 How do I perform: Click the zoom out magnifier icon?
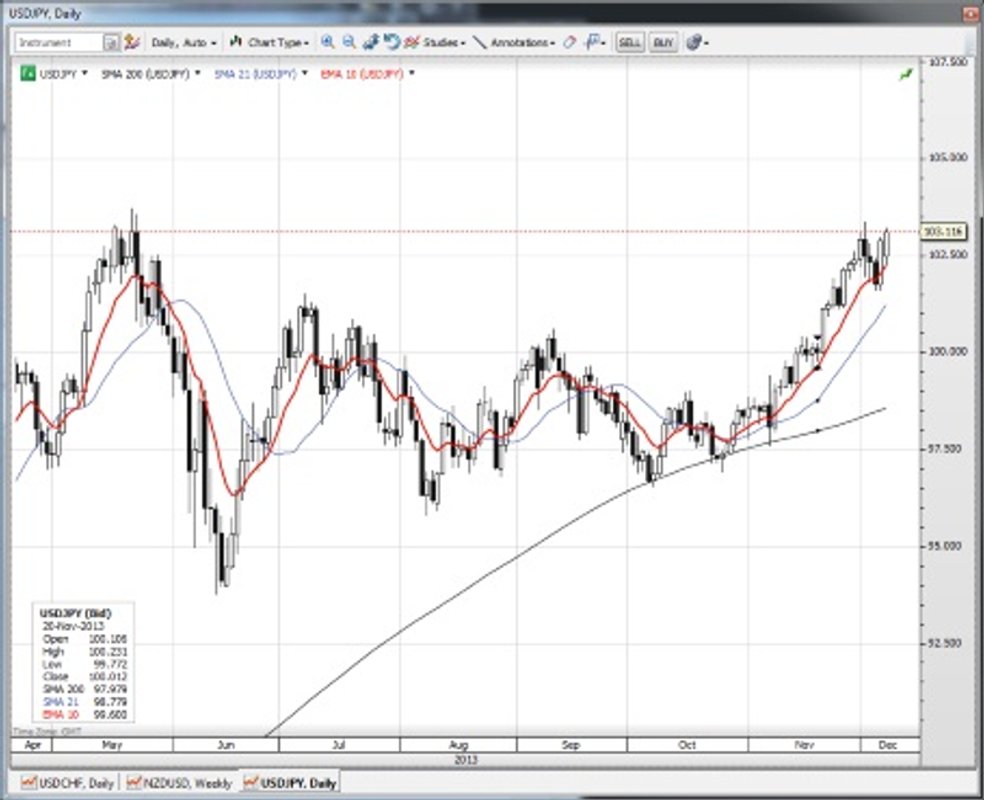(349, 43)
